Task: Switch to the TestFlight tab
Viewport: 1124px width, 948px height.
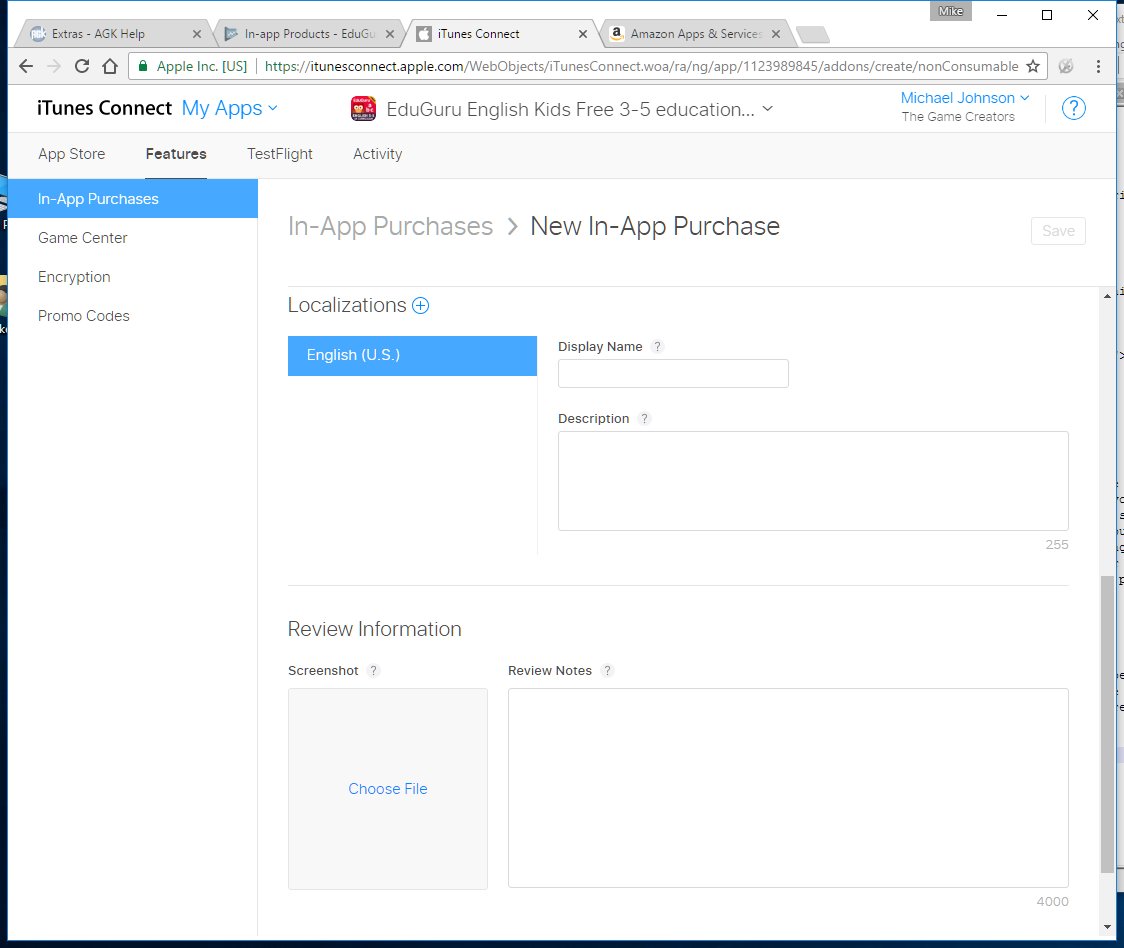Action: [280, 154]
